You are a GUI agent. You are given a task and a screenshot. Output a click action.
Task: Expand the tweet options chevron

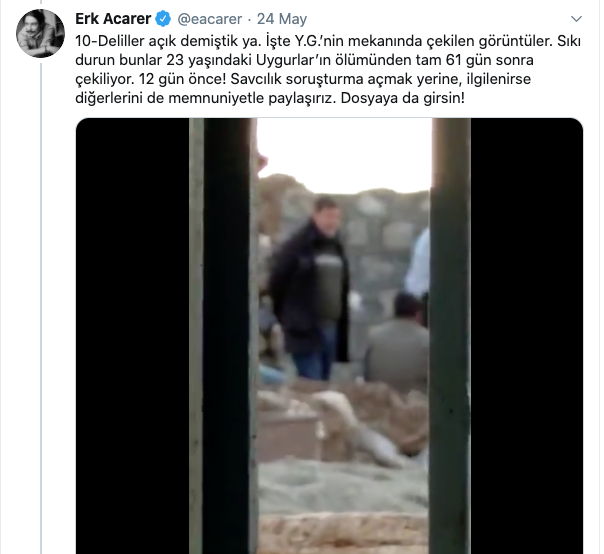[x=576, y=18]
